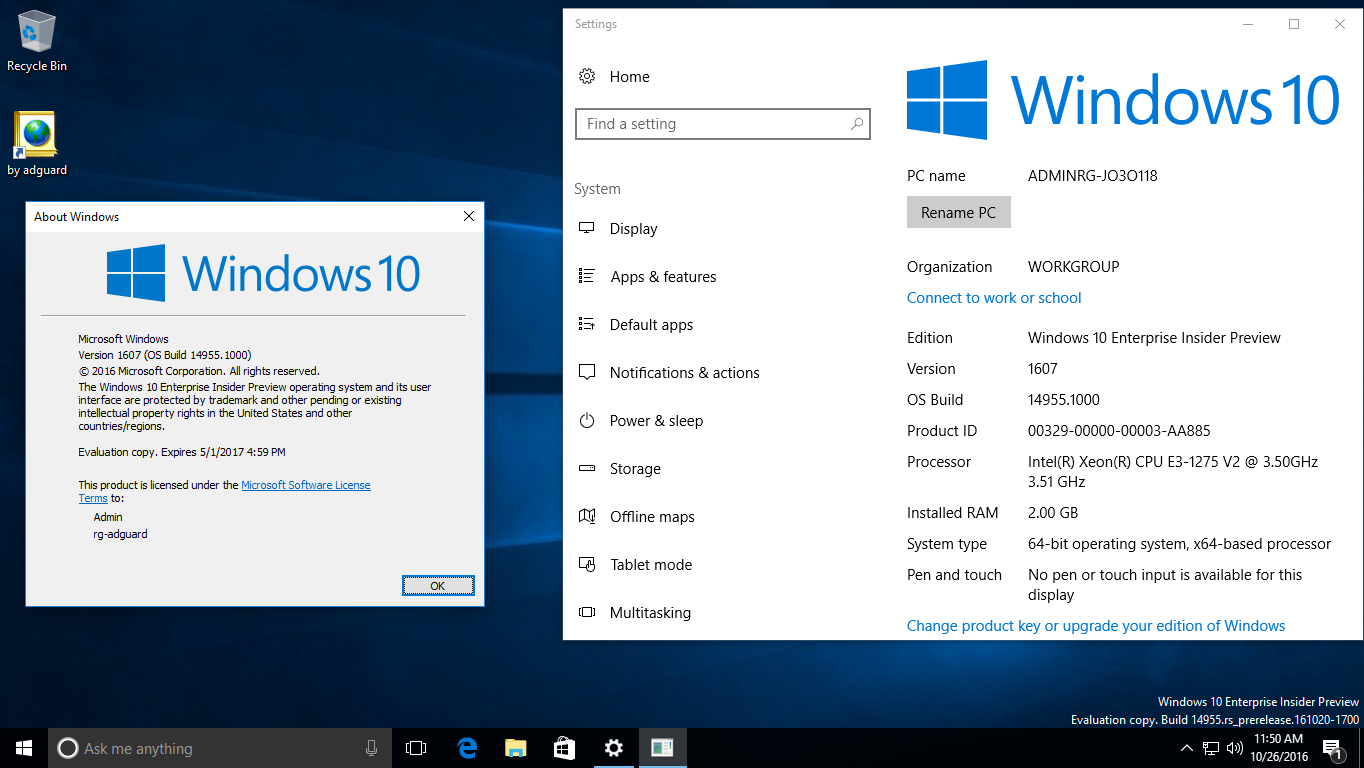Click 'Version 1607 (OS Build 14955.1000)' in About Windows
Viewport: 1364px width, 768px height.
tap(165, 355)
